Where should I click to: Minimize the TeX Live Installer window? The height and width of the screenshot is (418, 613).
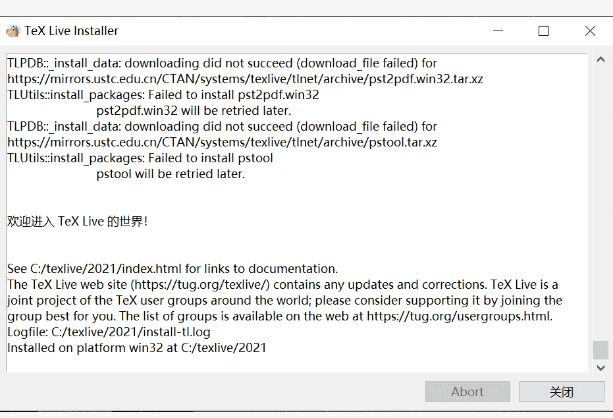click(x=497, y=31)
